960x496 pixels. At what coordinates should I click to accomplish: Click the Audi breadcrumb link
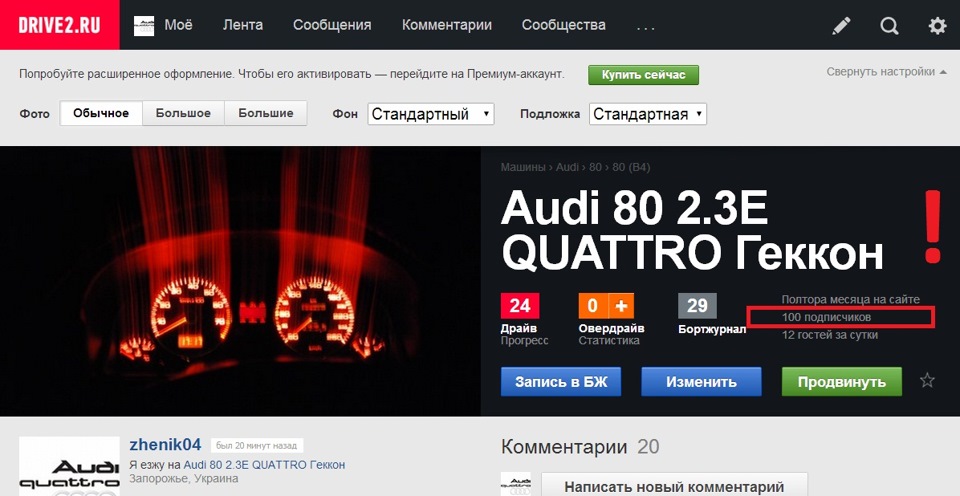tap(568, 167)
